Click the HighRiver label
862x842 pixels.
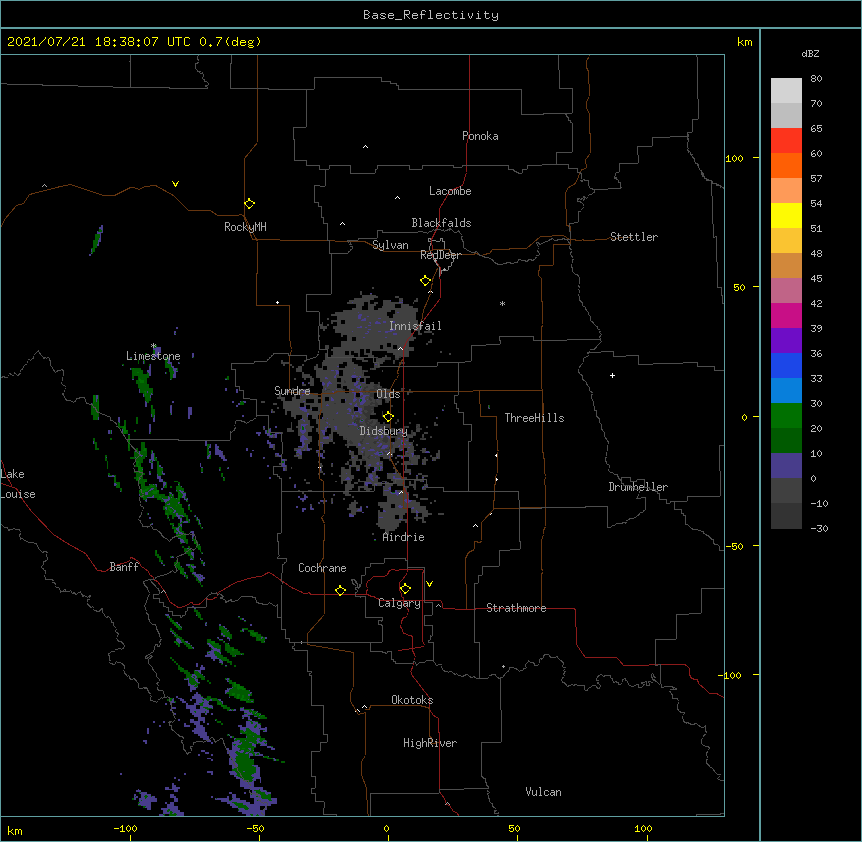tap(430, 743)
